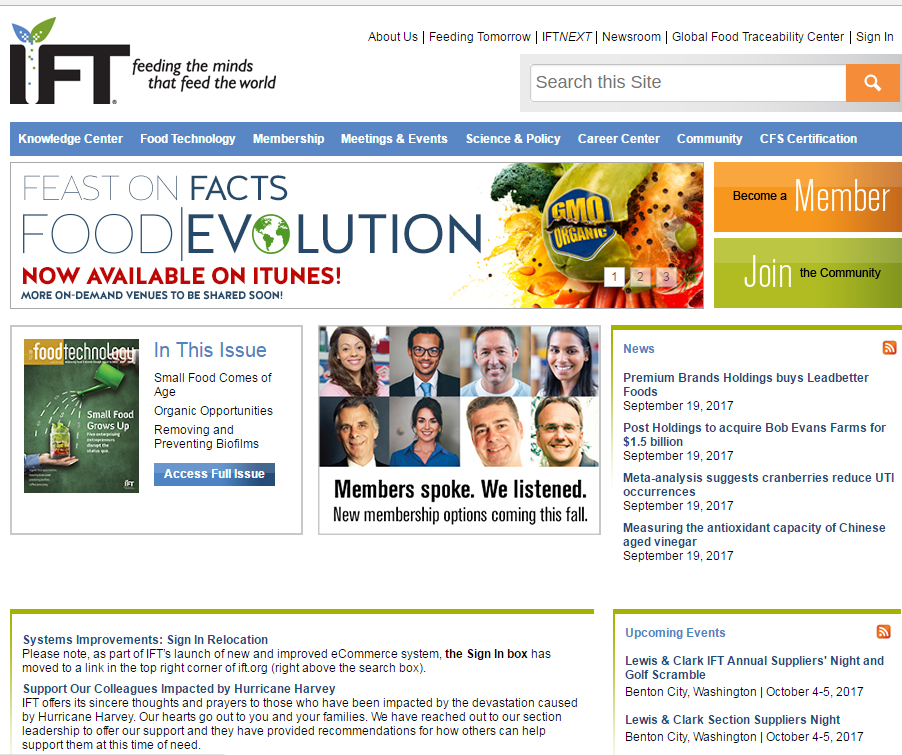
Task: Open Science & Policy menu
Action: coord(513,139)
